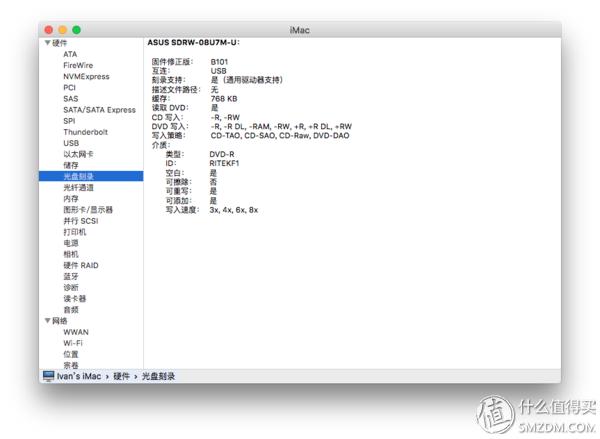
Task: Click Ivan's iMac in the path bar
Action: tap(82, 375)
